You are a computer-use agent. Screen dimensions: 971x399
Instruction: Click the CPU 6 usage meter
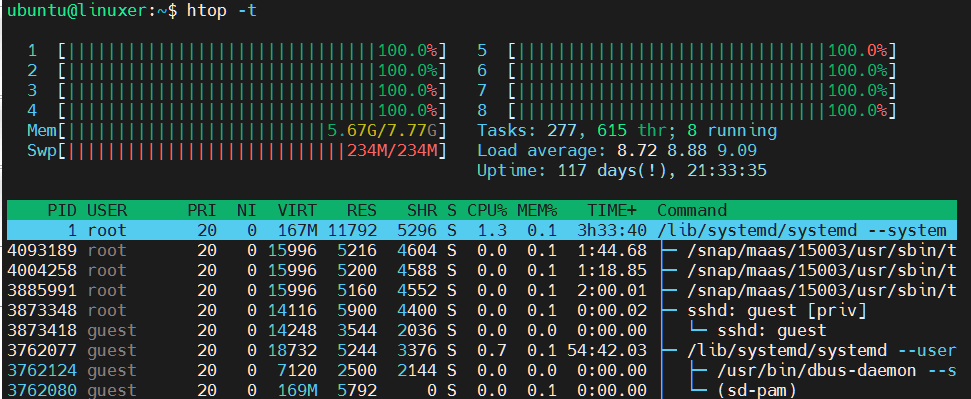click(687, 71)
